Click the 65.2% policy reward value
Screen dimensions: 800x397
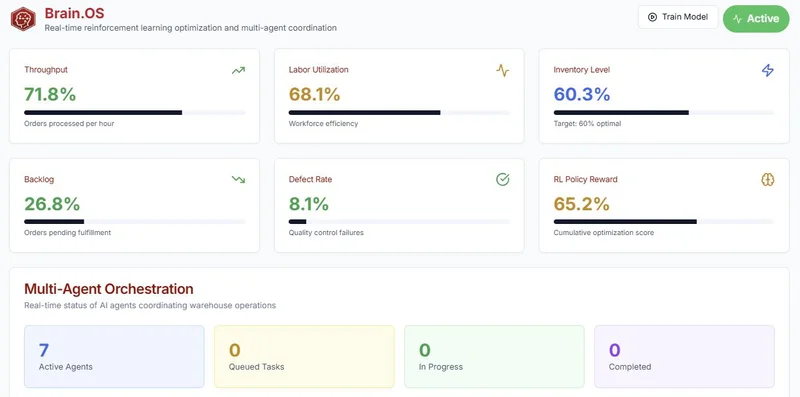[x=582, y=204]
